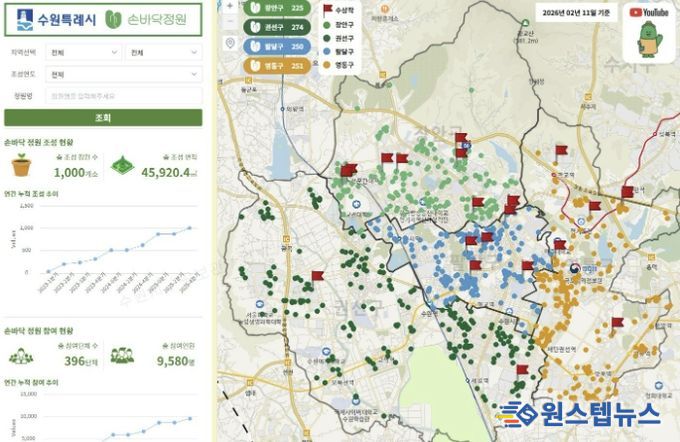
Task: Click the location pin icon on map
Action: point(231,43)
